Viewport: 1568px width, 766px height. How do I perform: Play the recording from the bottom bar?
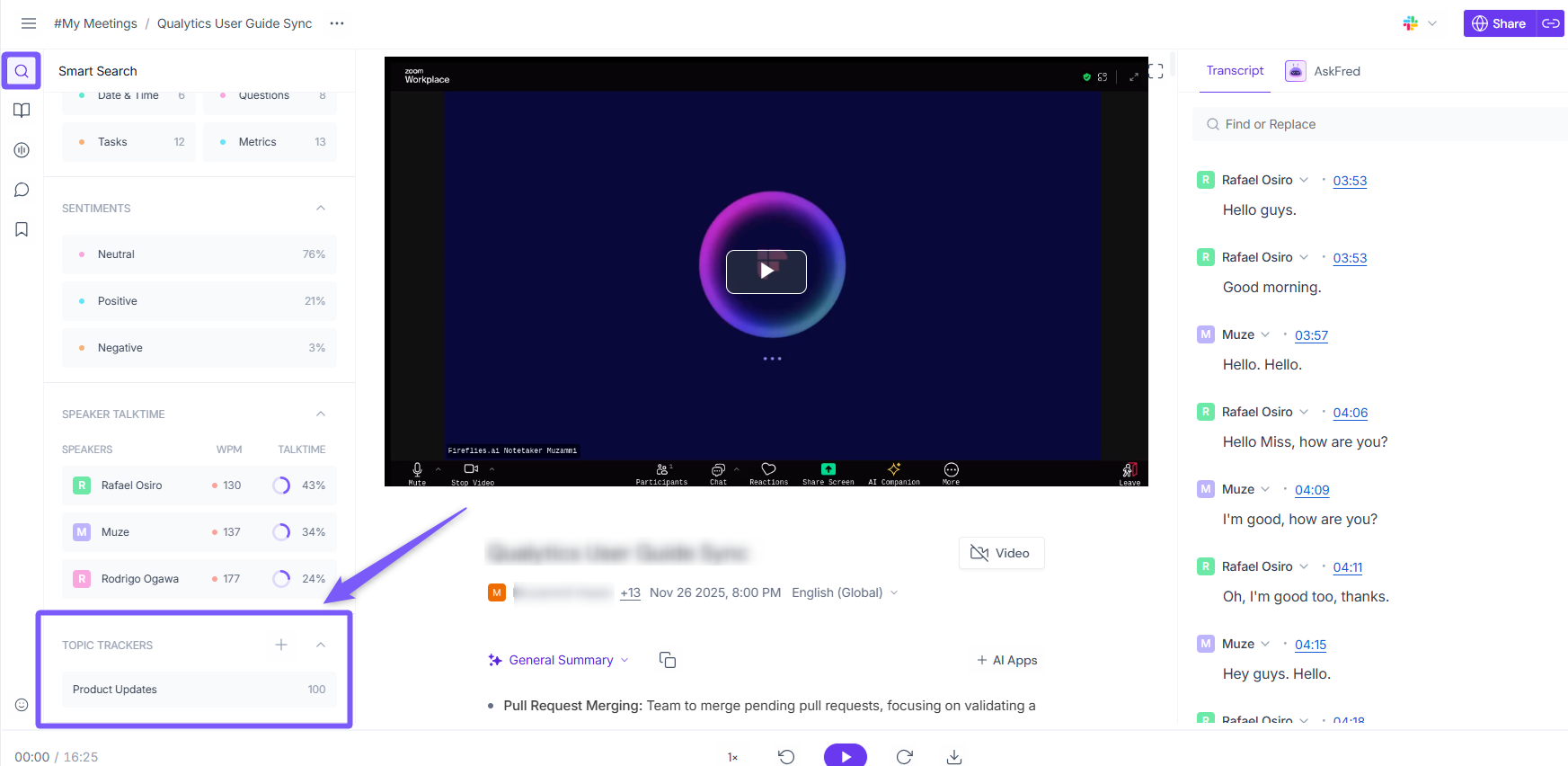[846, 756]
